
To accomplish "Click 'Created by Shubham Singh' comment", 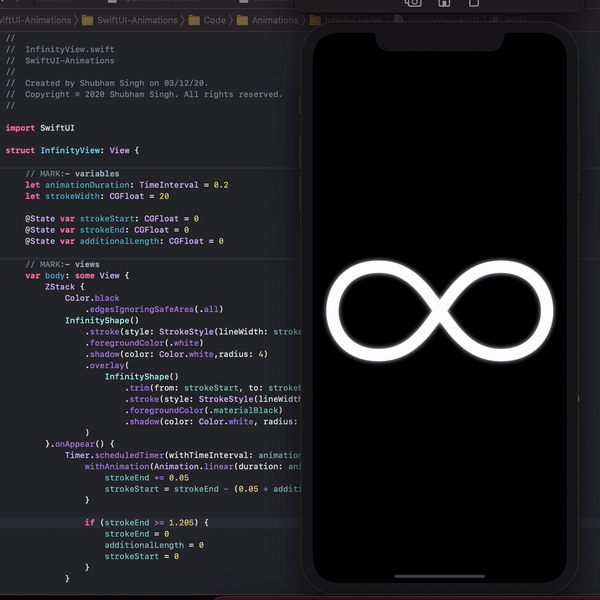I will pyautogui.click(x=107, y=83).
